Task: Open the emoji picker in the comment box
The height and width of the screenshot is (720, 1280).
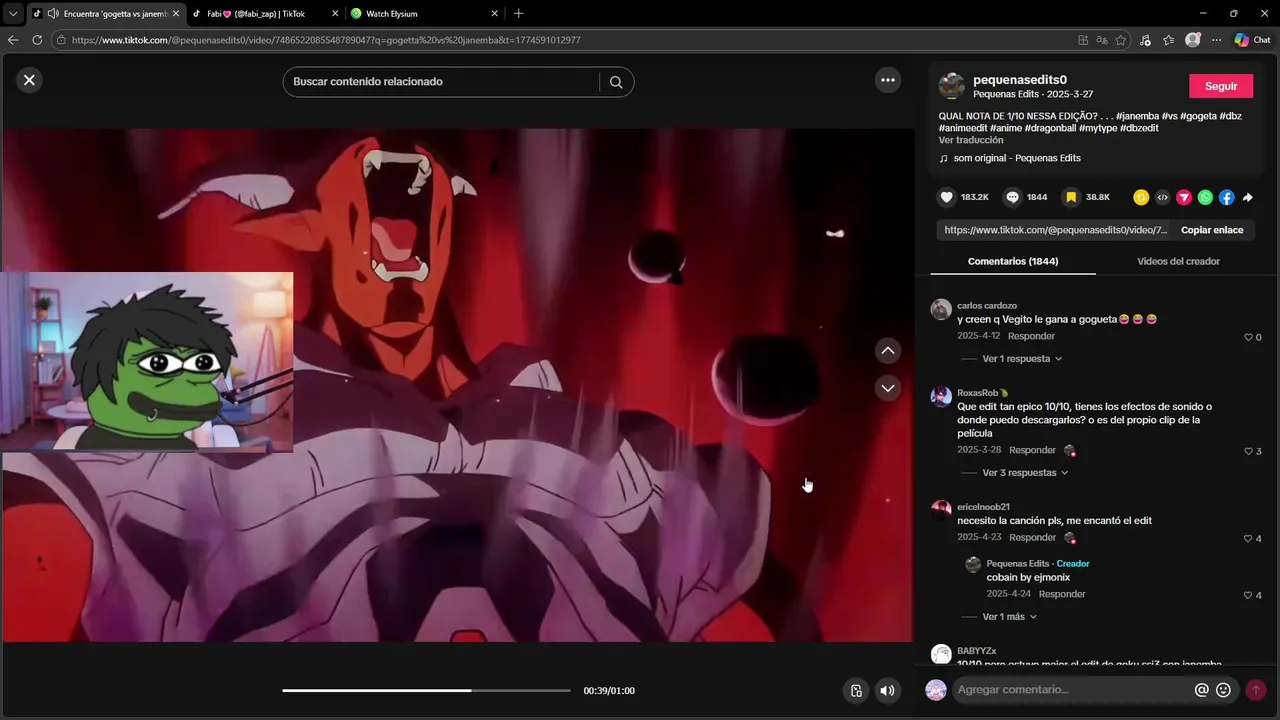Action: [x=1223, y=690]
